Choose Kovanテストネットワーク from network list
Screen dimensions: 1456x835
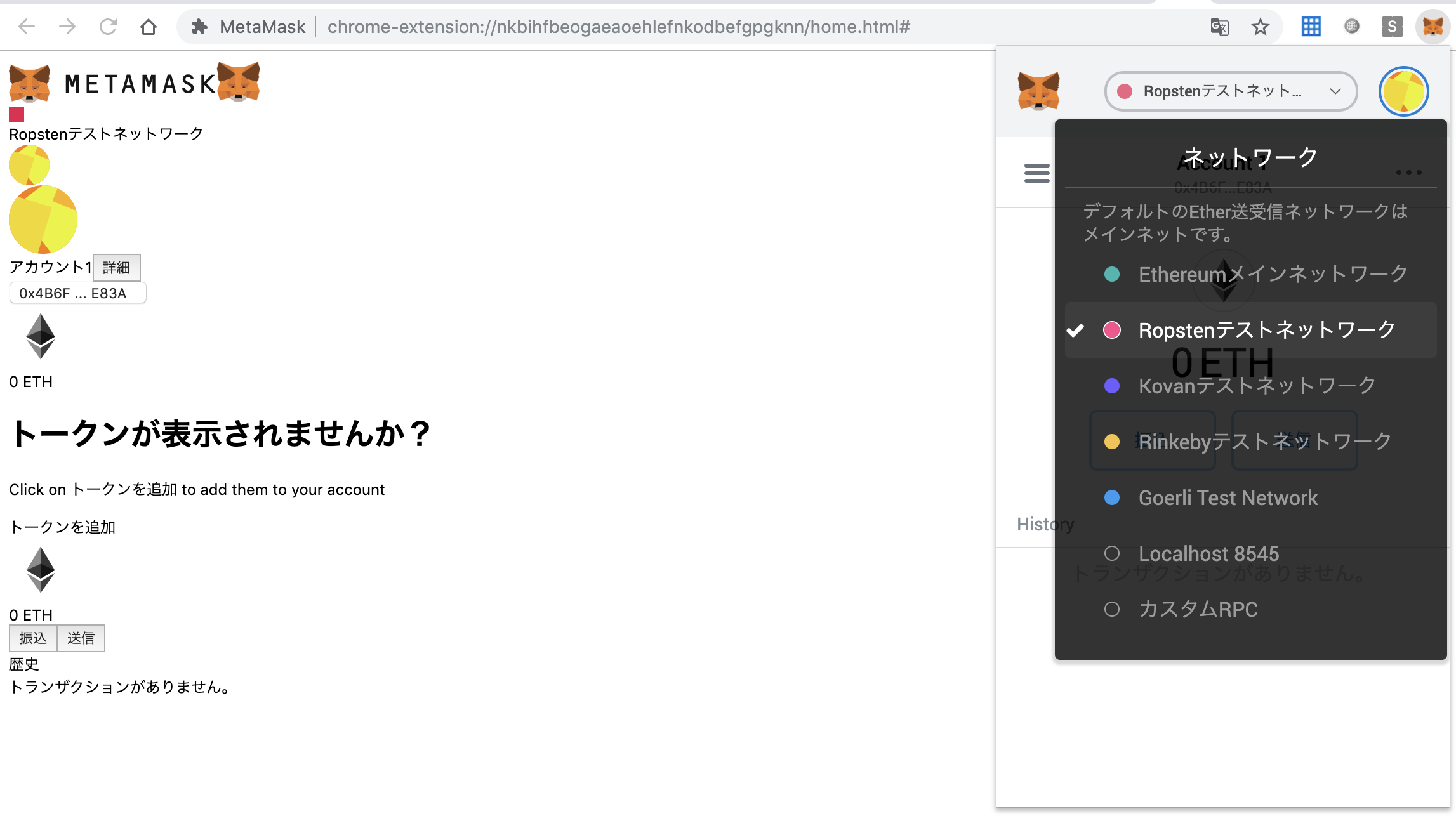pyautogui.click(x=1257, y=386)
